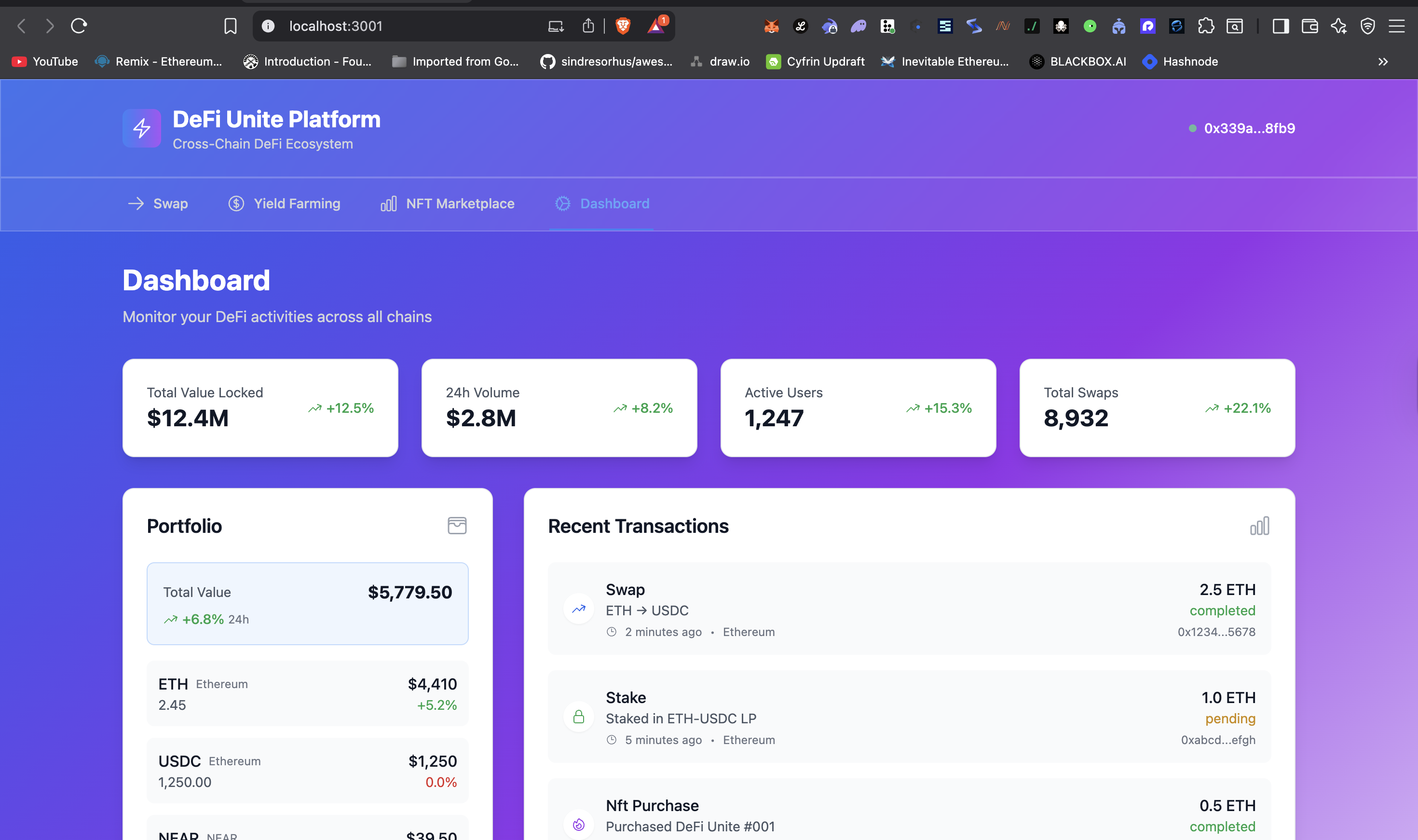Select the ETH Ethereum portfolio row
Image resolution: width=1418 pixels, height=840 pixels.
[307, 694]
